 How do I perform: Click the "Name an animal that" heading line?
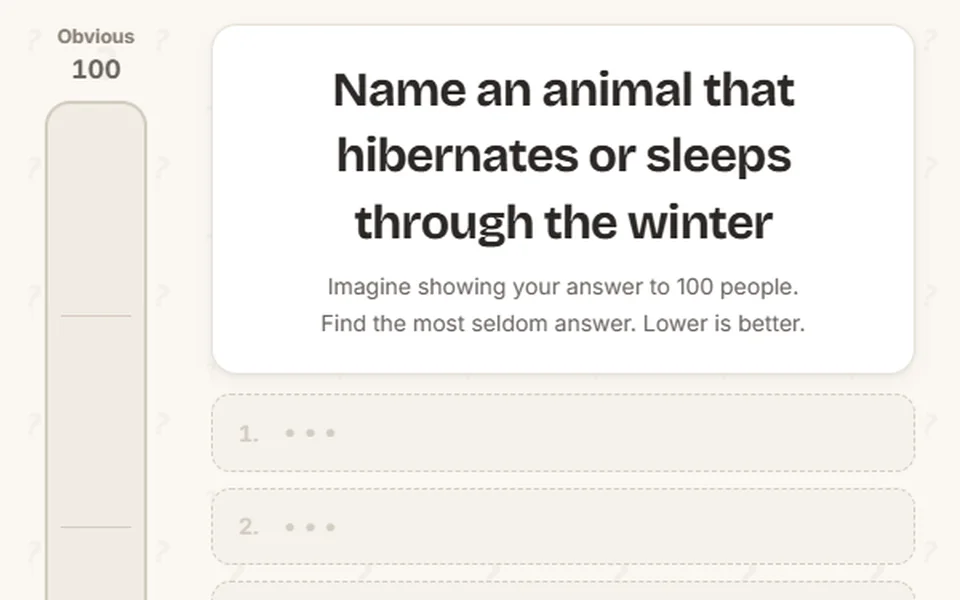point(564,90)
